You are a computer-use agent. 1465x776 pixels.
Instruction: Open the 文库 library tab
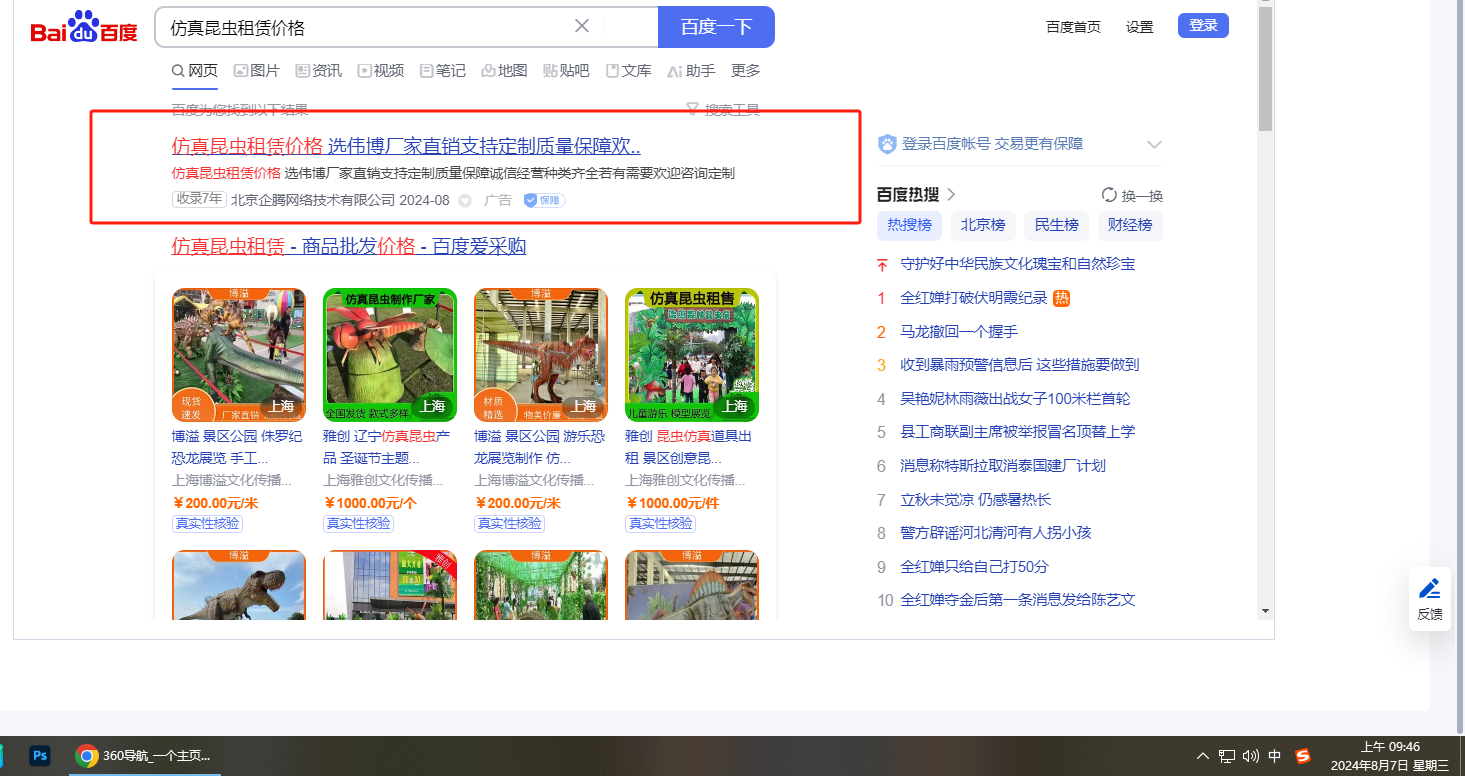(x=629, y=70)
